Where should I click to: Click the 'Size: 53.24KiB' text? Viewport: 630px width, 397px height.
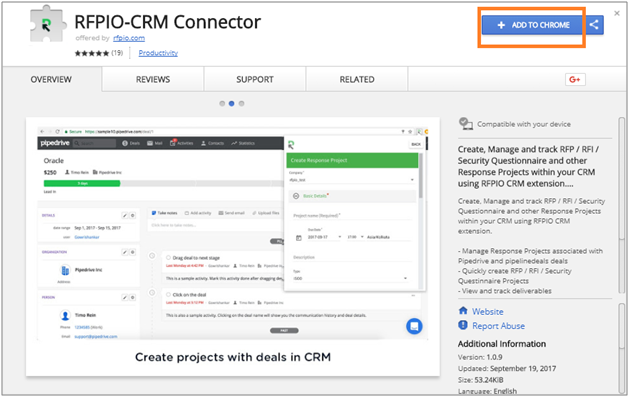tap(481, 380)
